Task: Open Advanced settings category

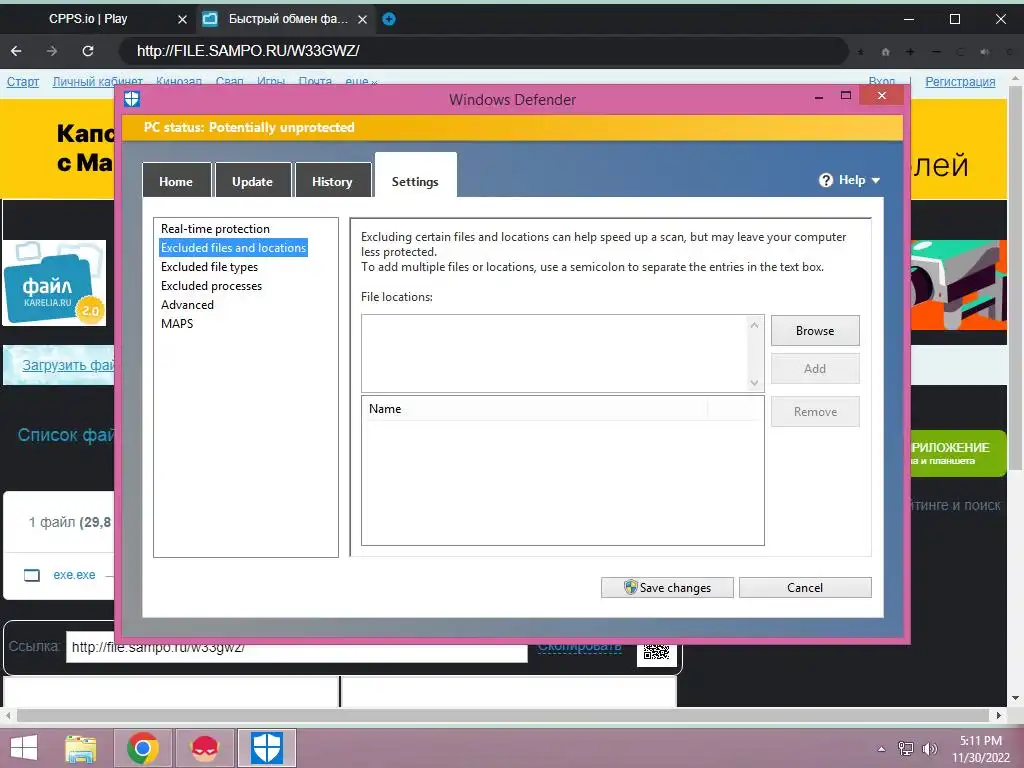Action: pos(187,304)
